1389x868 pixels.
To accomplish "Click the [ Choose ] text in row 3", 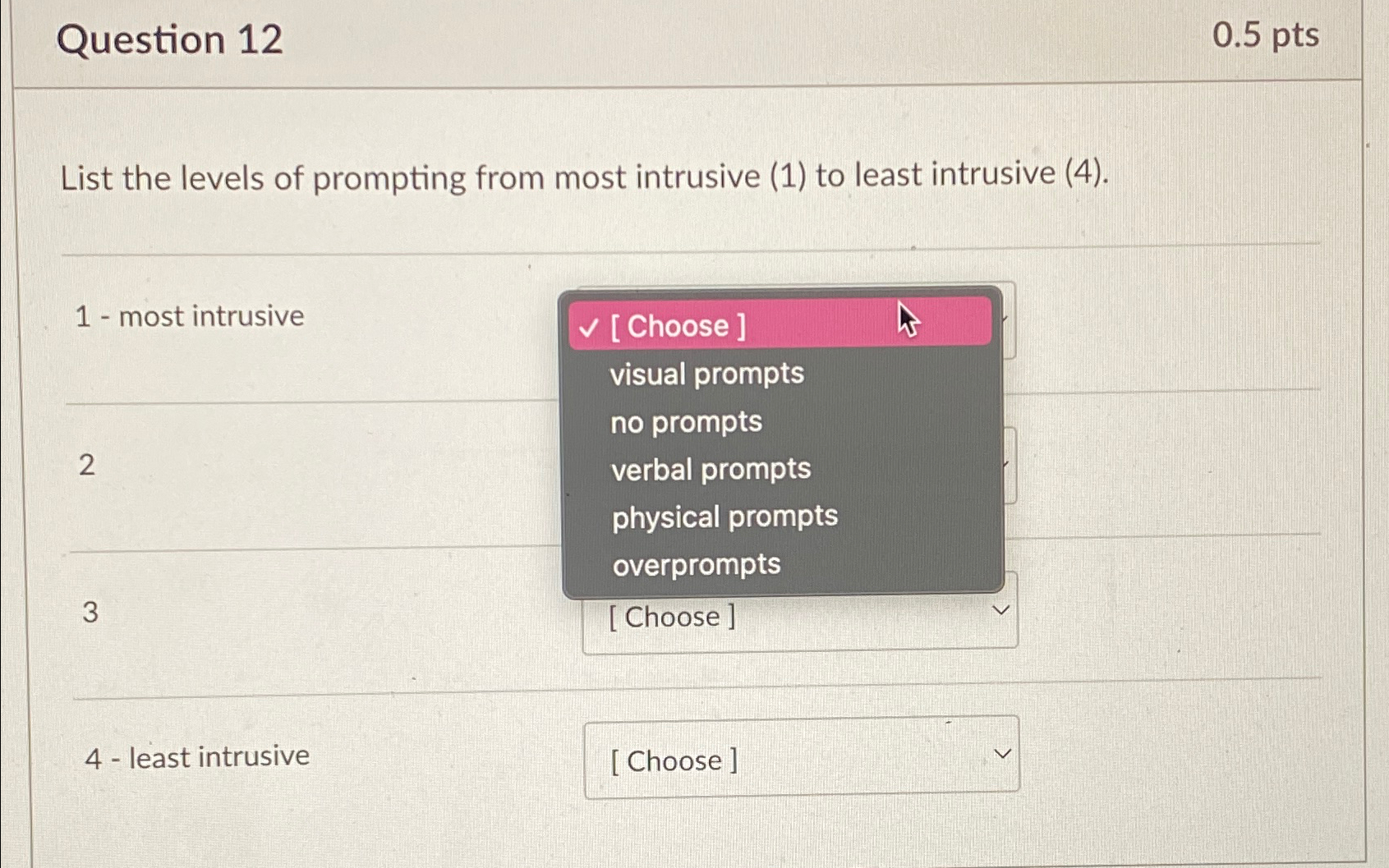I will tap(673, 617).
